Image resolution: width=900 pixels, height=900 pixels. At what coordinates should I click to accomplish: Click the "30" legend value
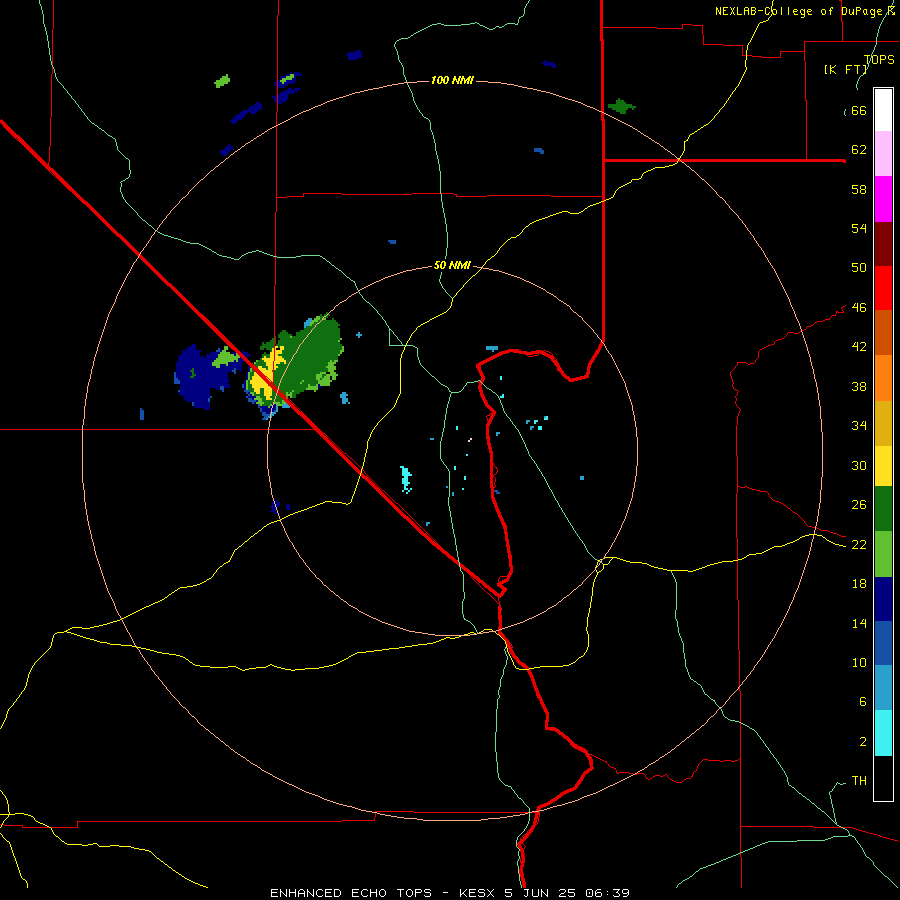pos(859,465)
